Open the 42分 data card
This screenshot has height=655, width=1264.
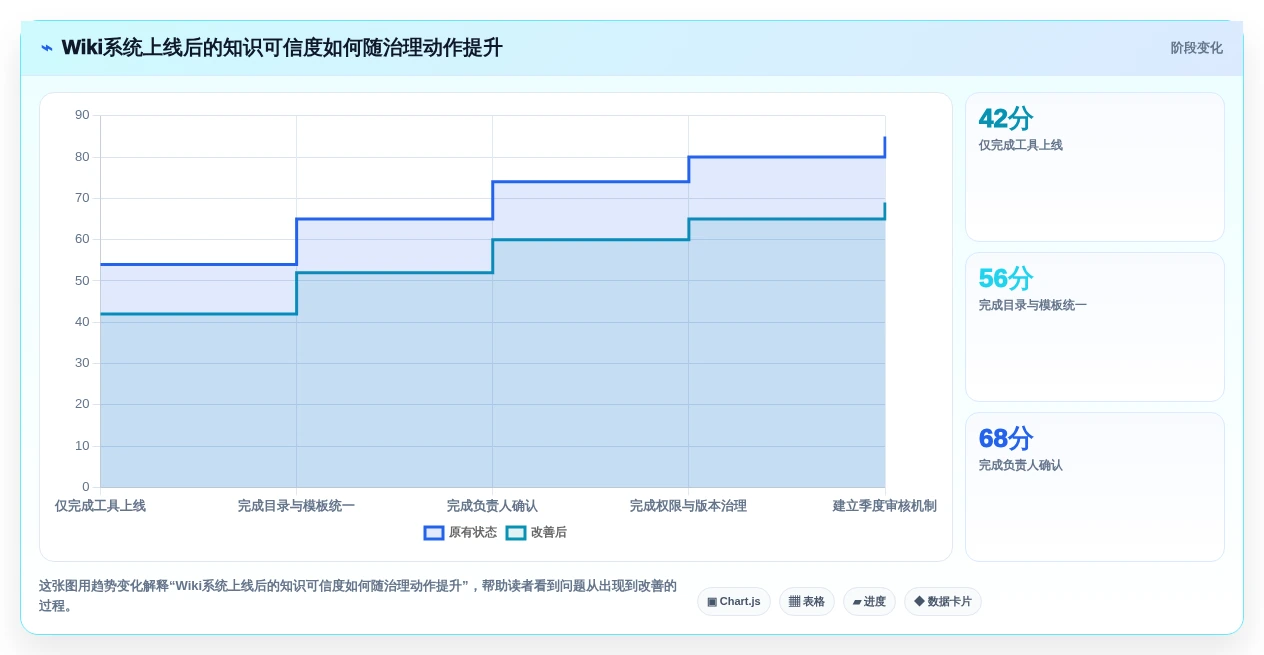click(1095, 167)
